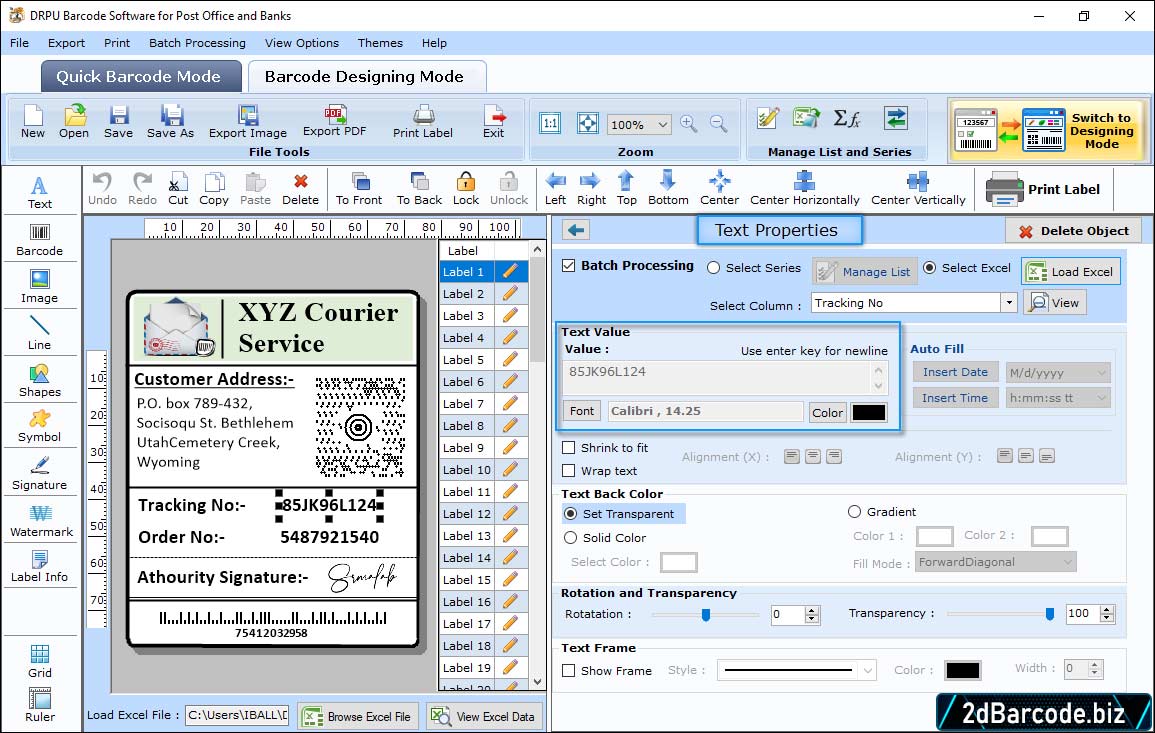Screen dimensions: 1155x733
Task: Zoom out with magnifier minus icon
Action: tap(719, 124)
